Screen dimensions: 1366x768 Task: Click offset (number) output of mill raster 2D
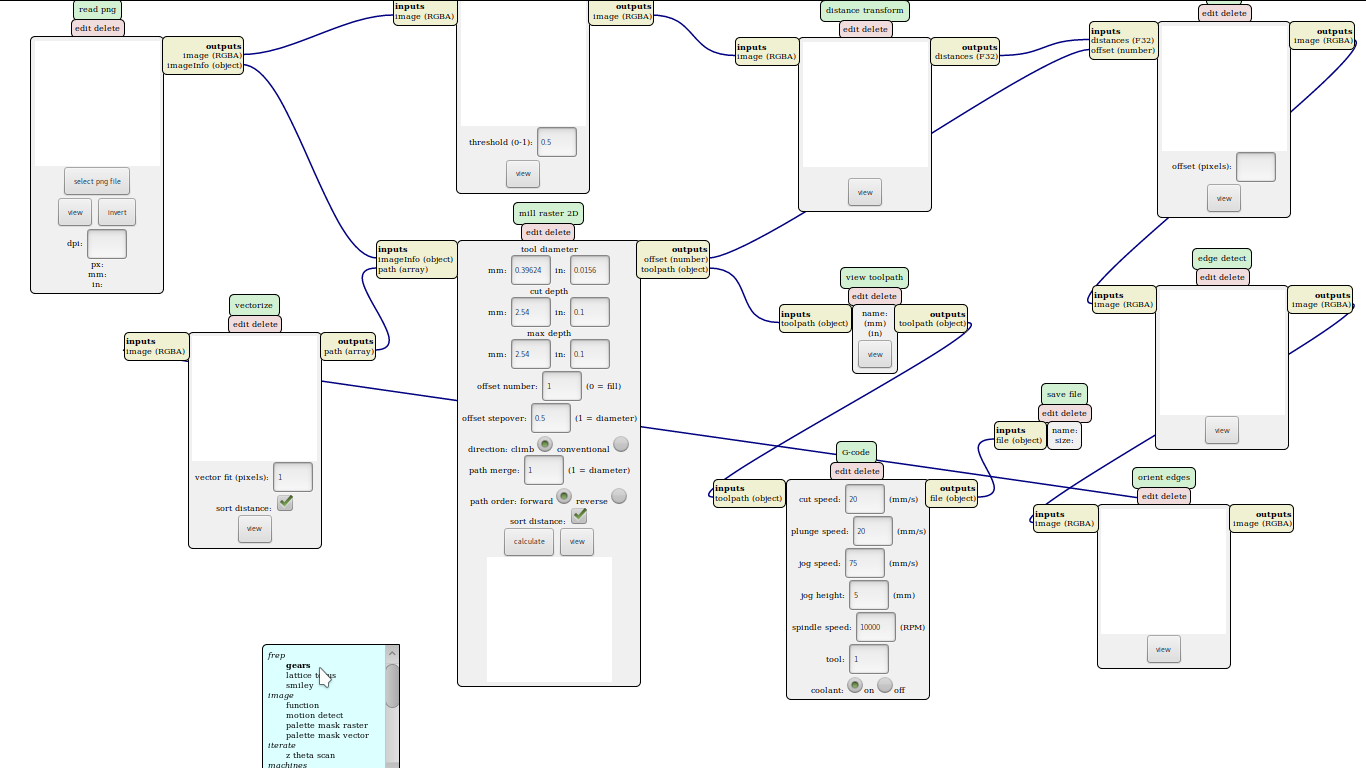[676, 259]
